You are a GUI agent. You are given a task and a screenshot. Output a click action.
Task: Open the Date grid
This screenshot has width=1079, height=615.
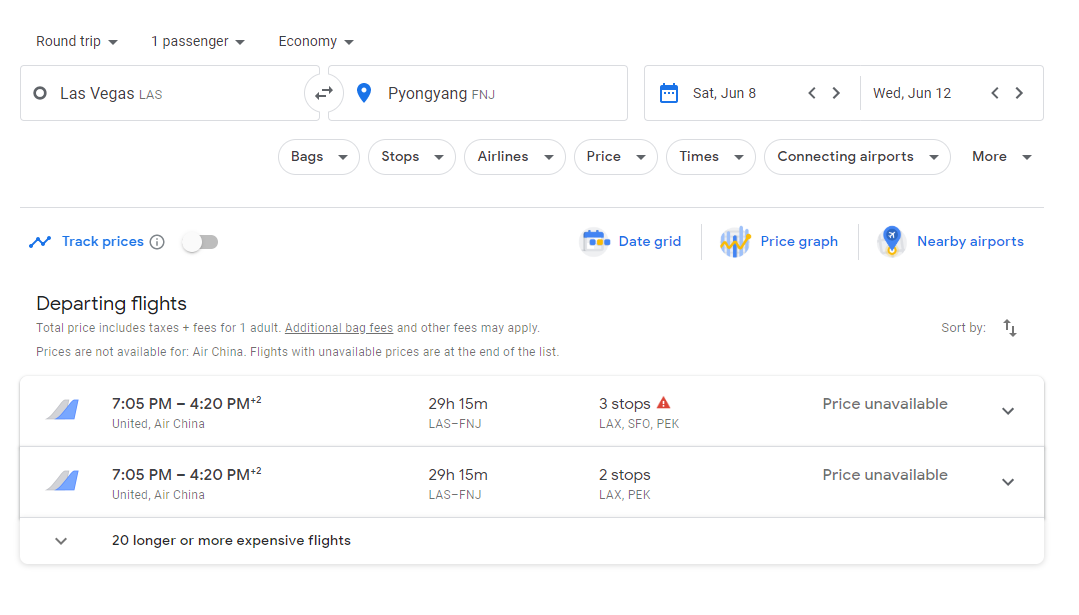point(631,241)
